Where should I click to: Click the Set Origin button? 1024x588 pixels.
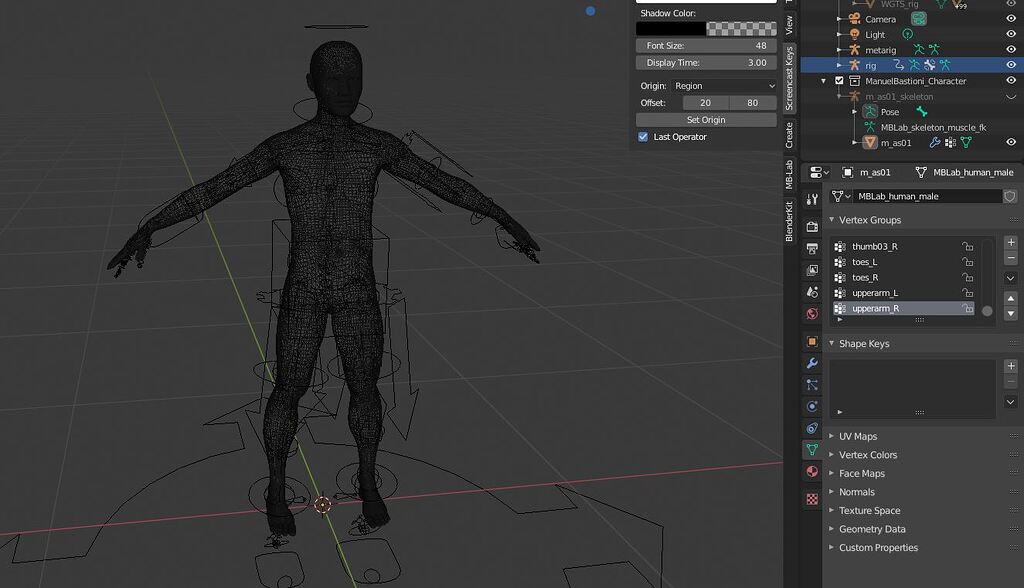pos(706,120)
